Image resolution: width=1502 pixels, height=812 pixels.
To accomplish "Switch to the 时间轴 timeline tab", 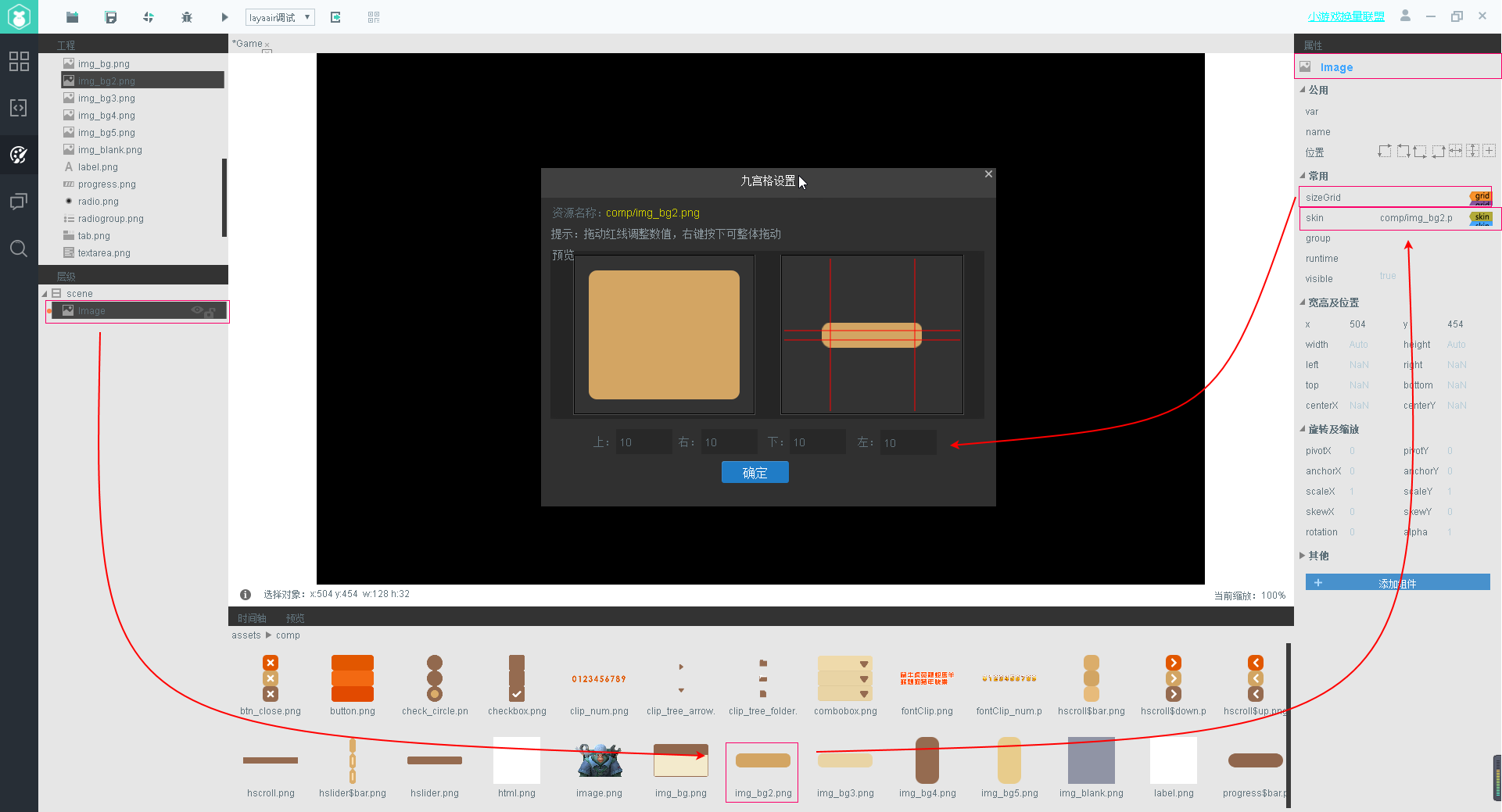I will click(x=252, y=618).
